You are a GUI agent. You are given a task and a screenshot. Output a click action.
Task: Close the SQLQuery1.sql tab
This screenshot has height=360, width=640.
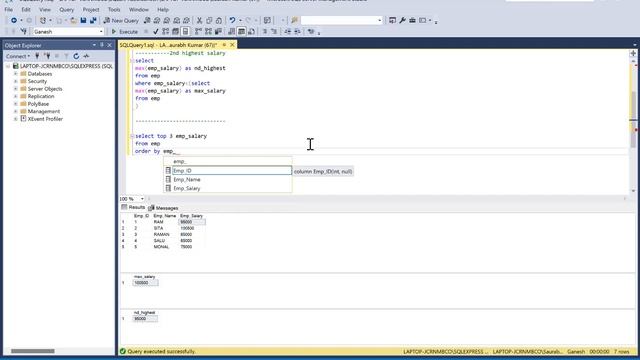coord(232,45)
